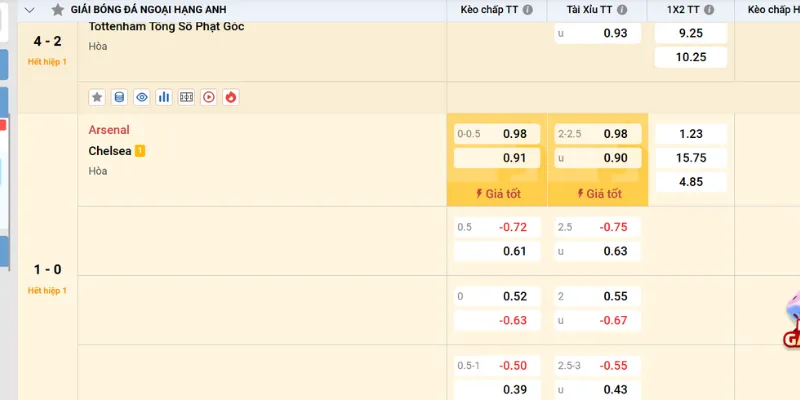Click the stacked coins data icon
800x400 pixels.
click(x=119, y=97)
